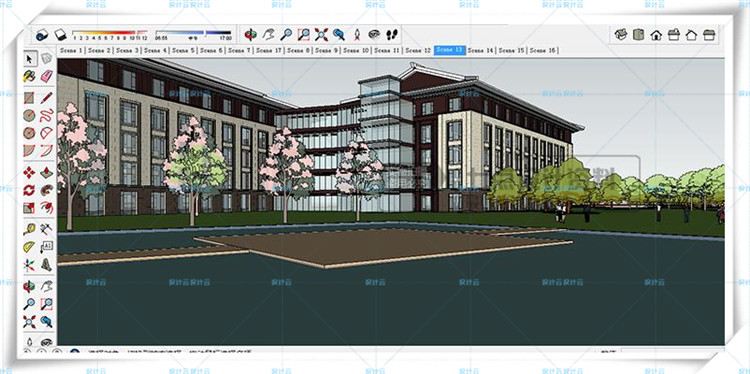Activate the Scale tool
The height and width of the screenshot is (374, 750).
pos(29,208)
